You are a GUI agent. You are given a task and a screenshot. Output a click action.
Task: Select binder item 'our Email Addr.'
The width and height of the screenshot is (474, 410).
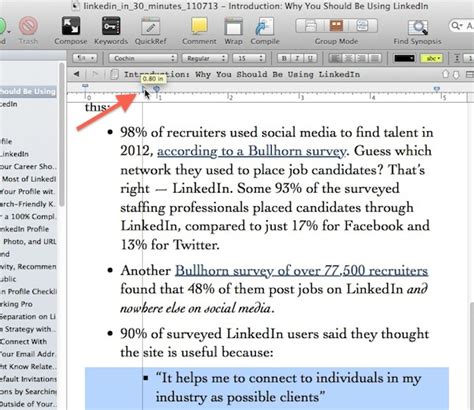pos(28,354)
